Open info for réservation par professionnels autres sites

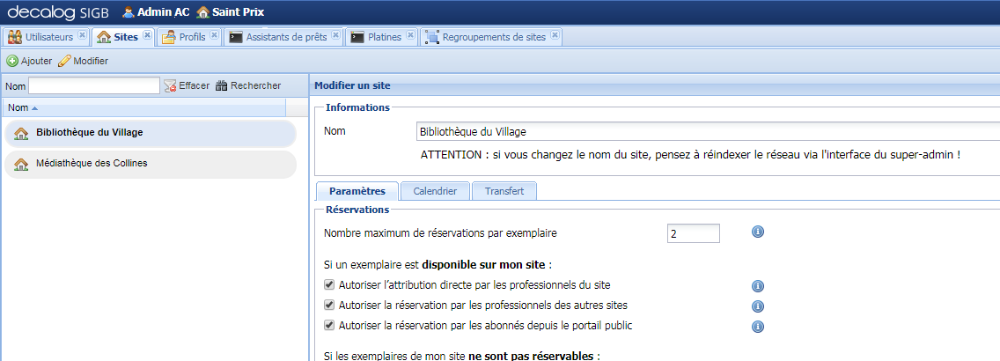tap(758, 306)
